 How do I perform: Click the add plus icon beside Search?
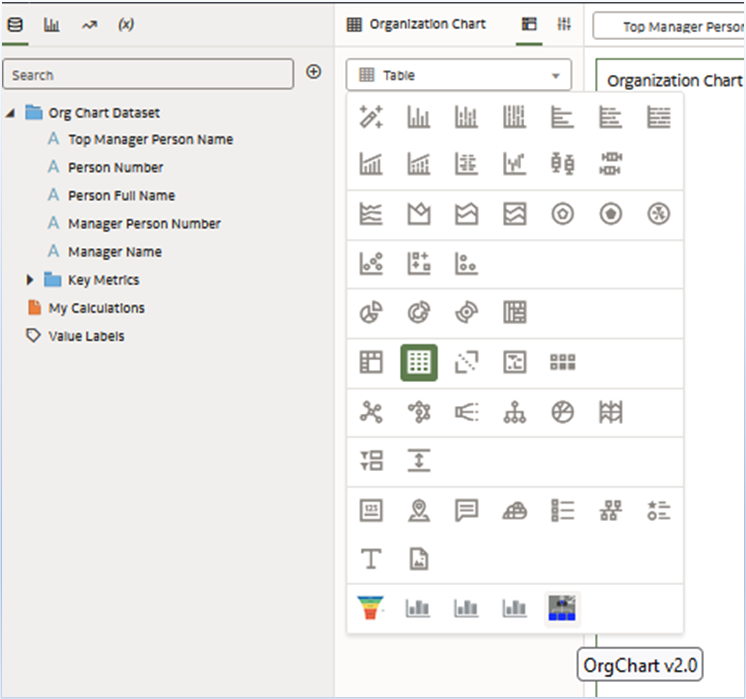click(x=314, y=72)
